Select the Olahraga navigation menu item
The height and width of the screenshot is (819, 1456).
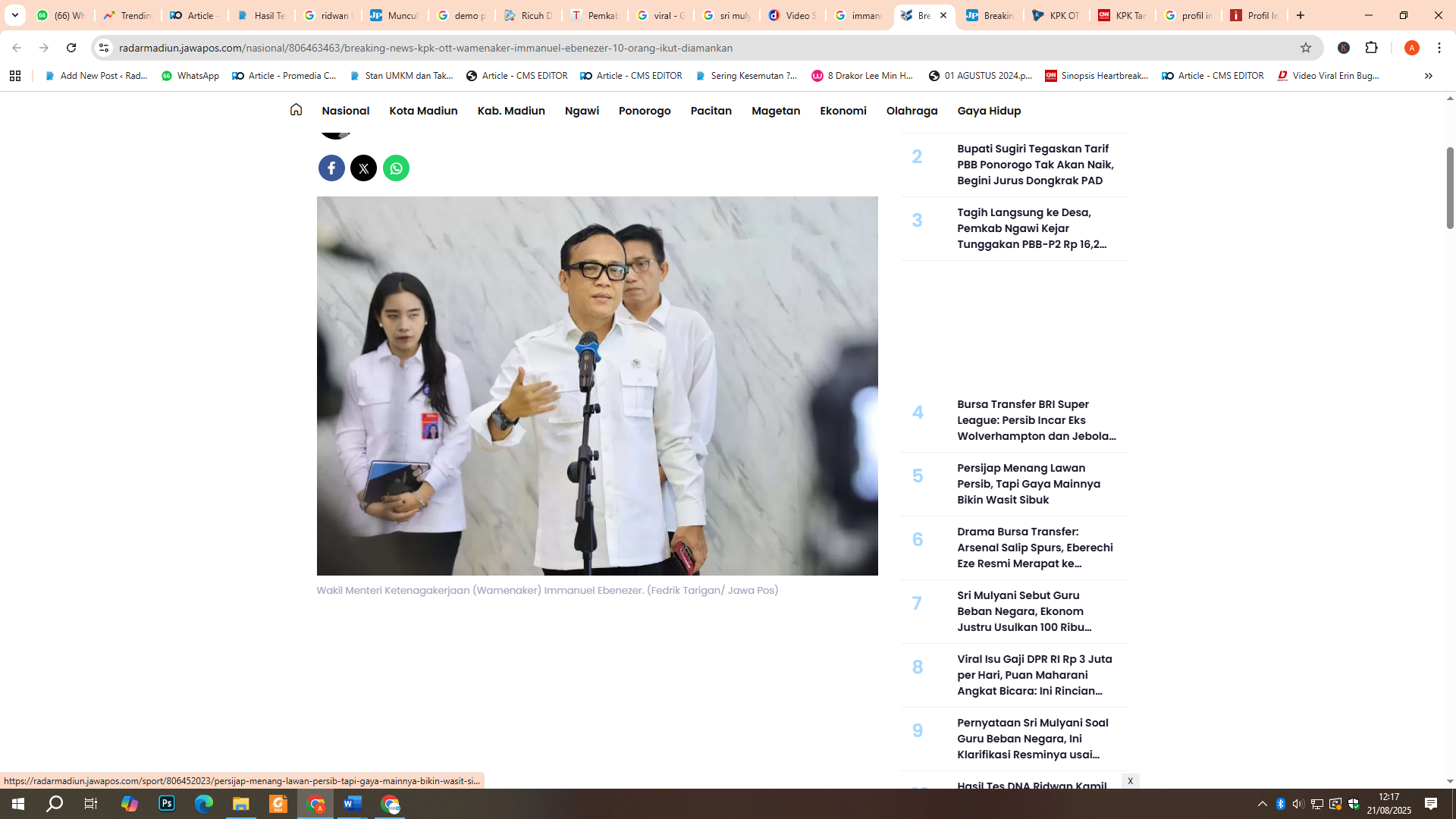pos(912,111)
